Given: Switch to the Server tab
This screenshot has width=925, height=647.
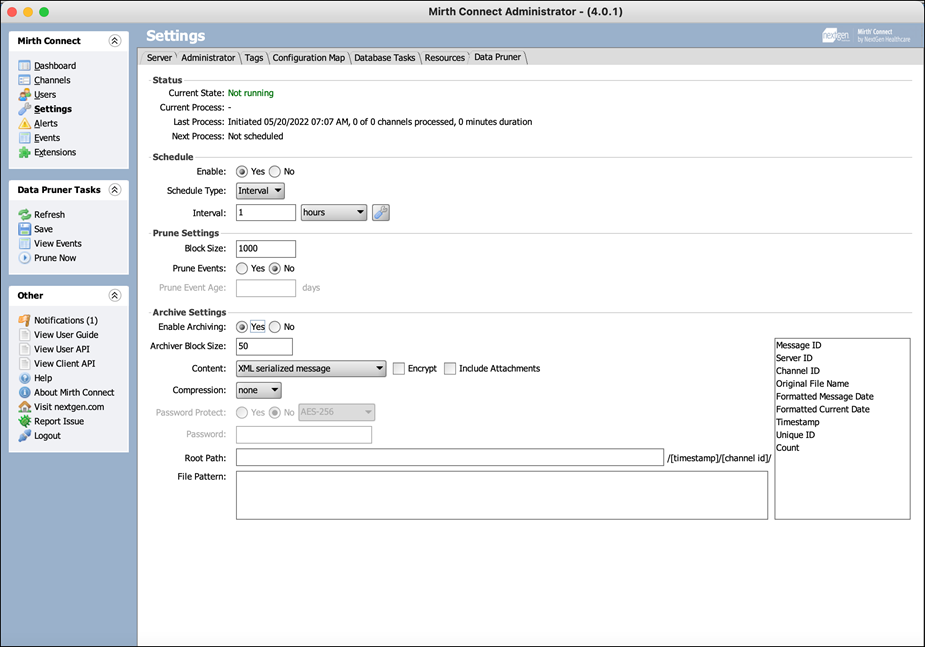Looking at the screenshot, I should [x=159, y=58].
